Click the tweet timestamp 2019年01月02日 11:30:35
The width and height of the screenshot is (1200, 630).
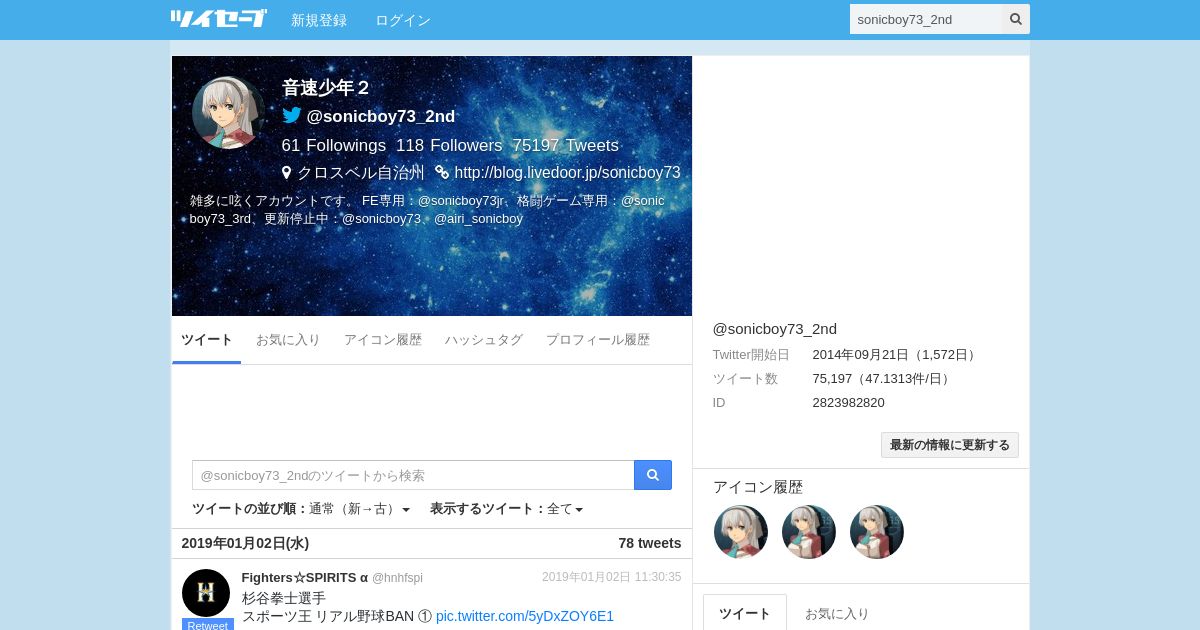tap(612, 577)
